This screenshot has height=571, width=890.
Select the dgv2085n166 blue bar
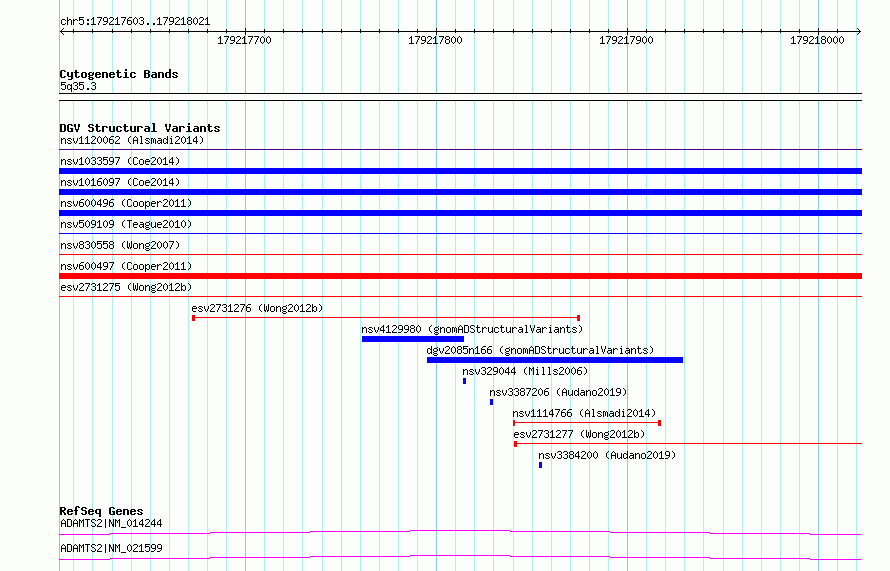pos(555,360)
